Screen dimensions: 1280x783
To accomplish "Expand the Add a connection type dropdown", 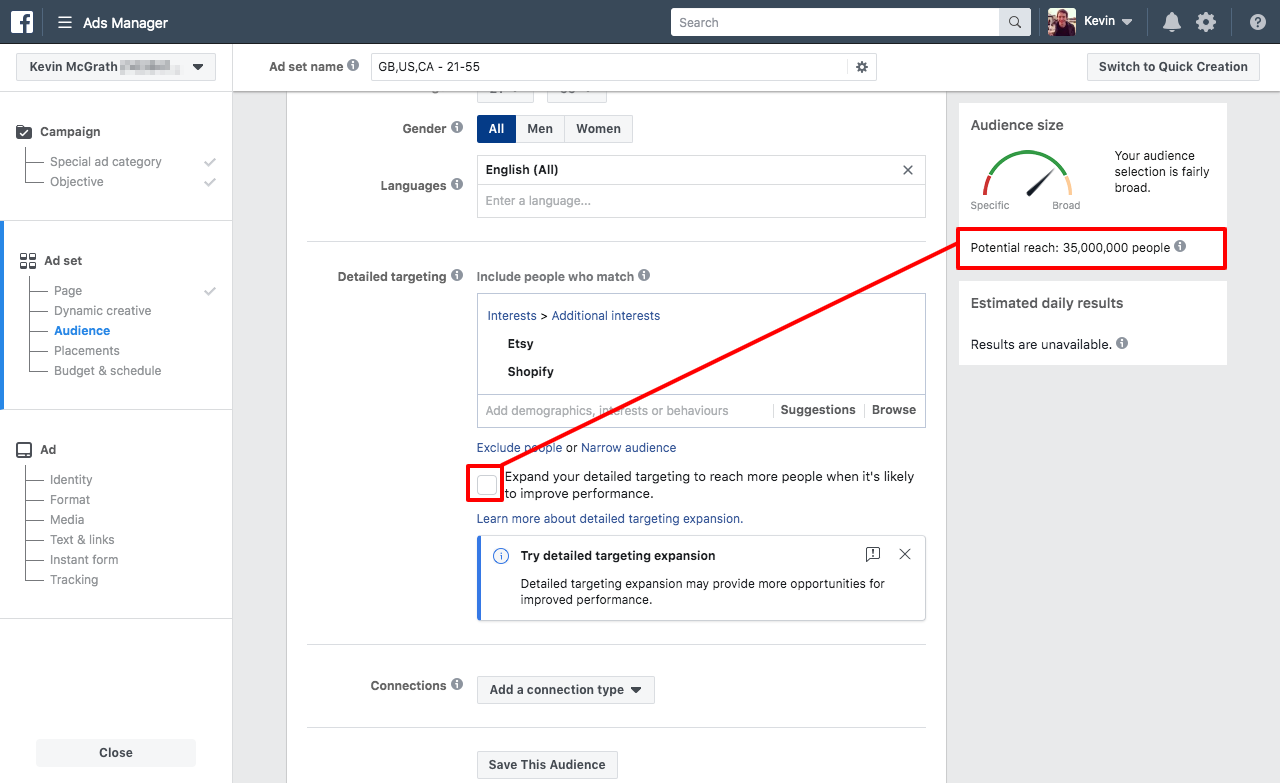I will pyautogui.click(x=565, y=690).
